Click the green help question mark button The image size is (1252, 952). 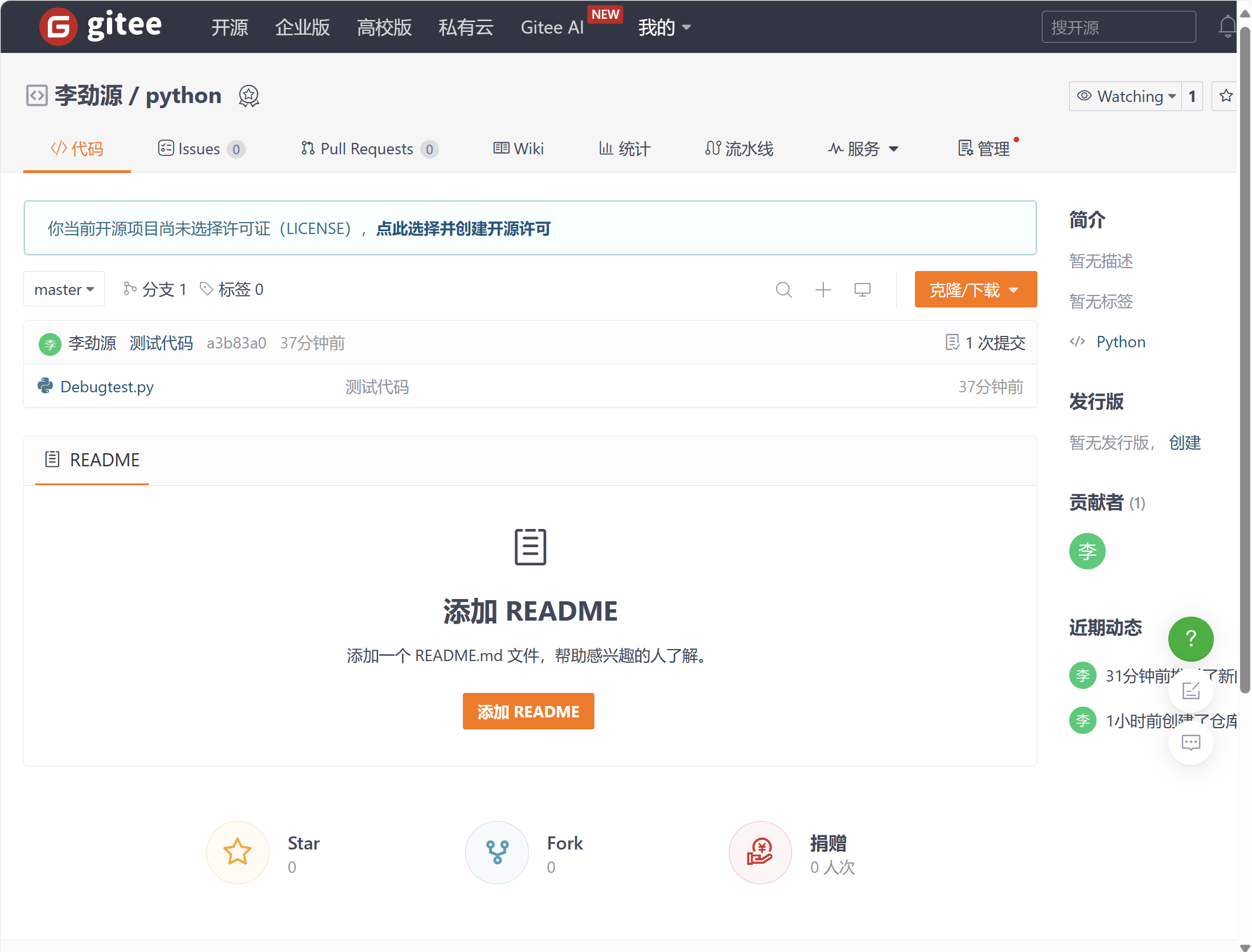point(1191,638)
